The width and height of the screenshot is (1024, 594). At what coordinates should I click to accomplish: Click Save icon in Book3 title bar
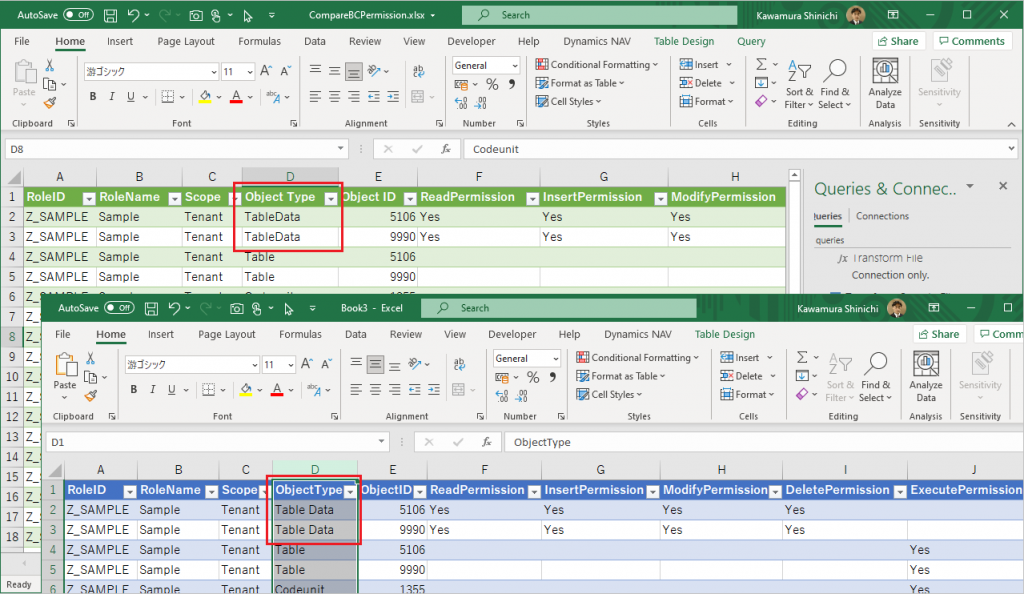point(152,308)
